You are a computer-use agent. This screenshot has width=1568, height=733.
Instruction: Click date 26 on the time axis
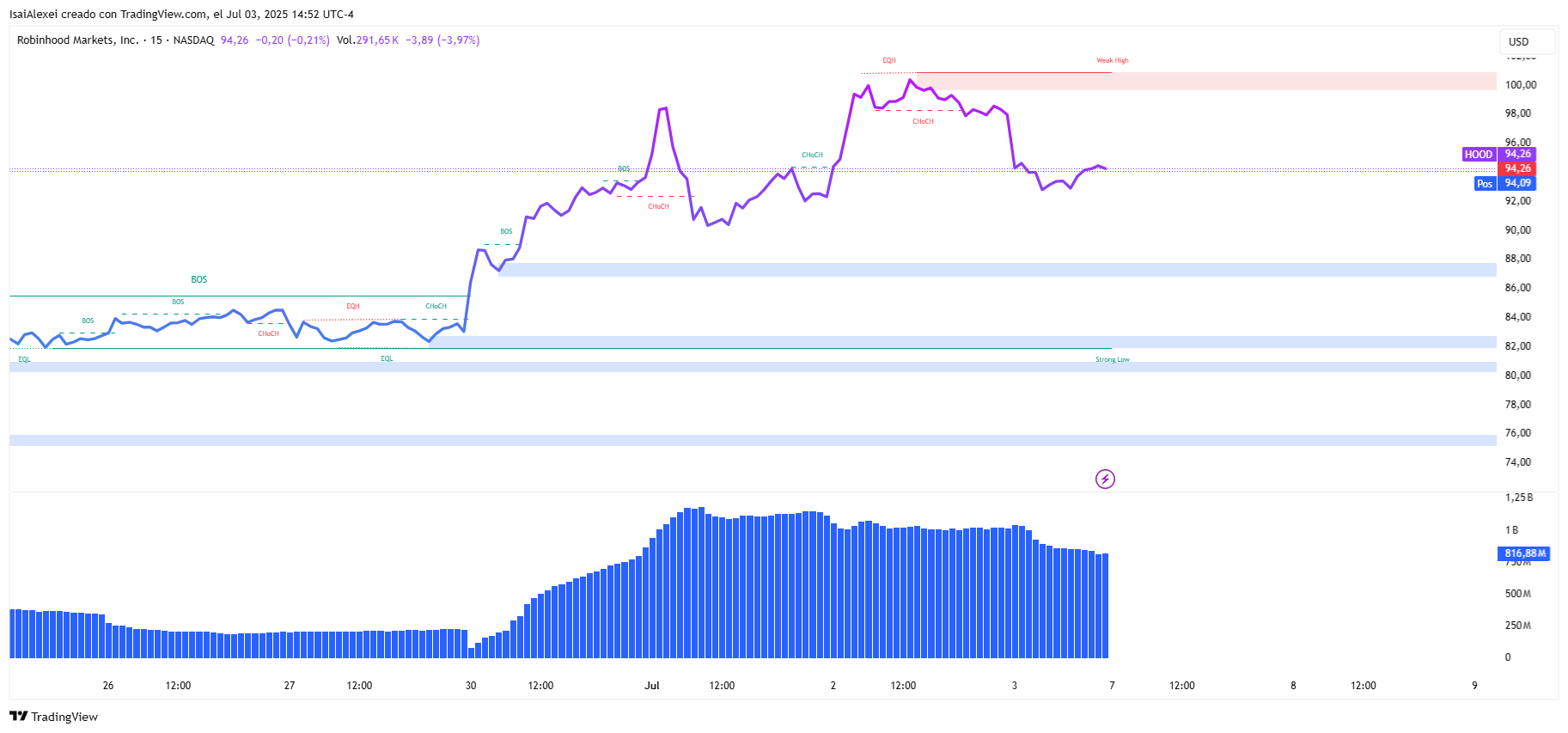pyautogui.click(x=108, y=686)
